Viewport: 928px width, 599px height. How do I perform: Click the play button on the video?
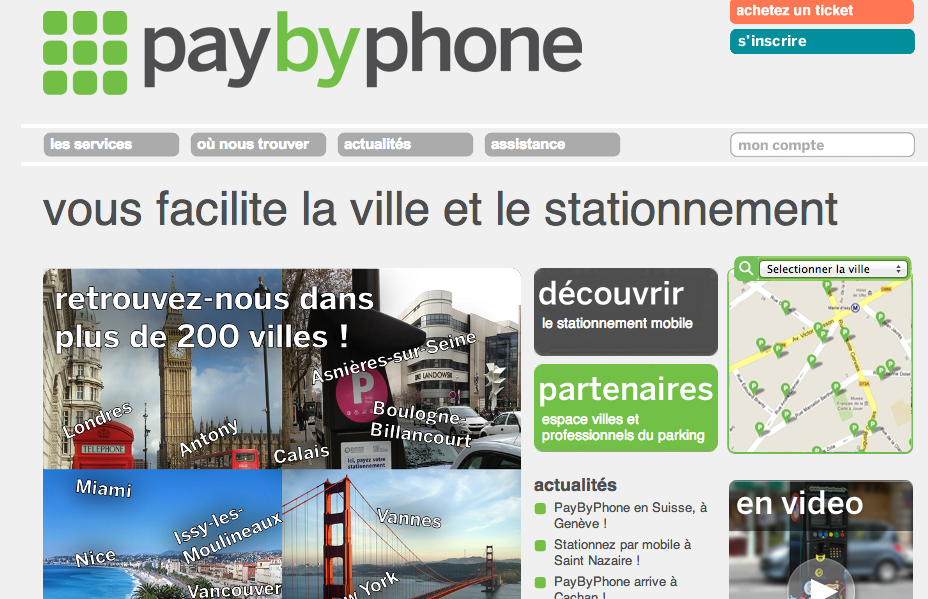coord(821,585)
